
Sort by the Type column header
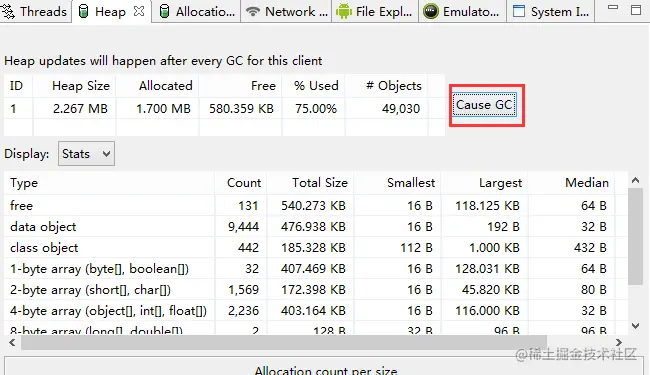click(109, 183)
